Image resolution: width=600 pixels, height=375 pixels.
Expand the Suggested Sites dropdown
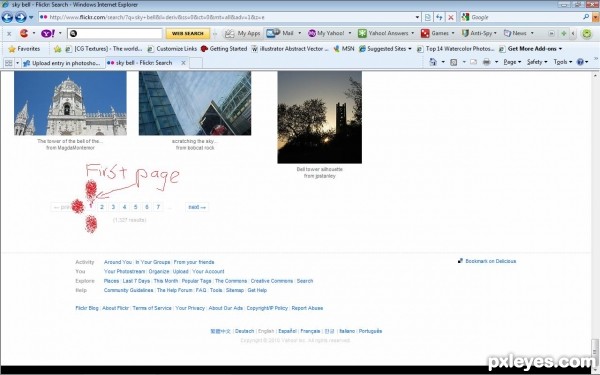coord(410,49)
